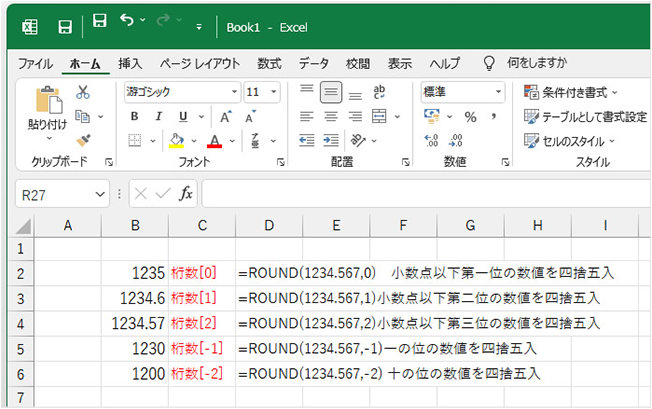Open the Undo history dropdown
This screenshot has height=409, width=652.
143,20
